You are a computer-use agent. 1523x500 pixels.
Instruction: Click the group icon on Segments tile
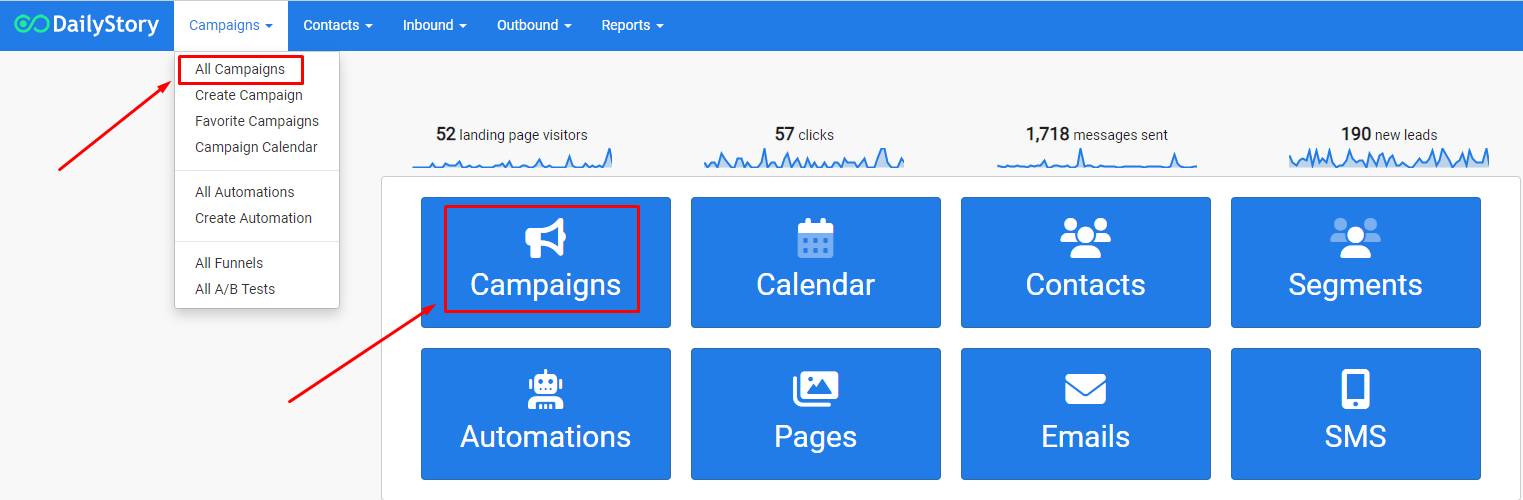[x=1356, y=238]
